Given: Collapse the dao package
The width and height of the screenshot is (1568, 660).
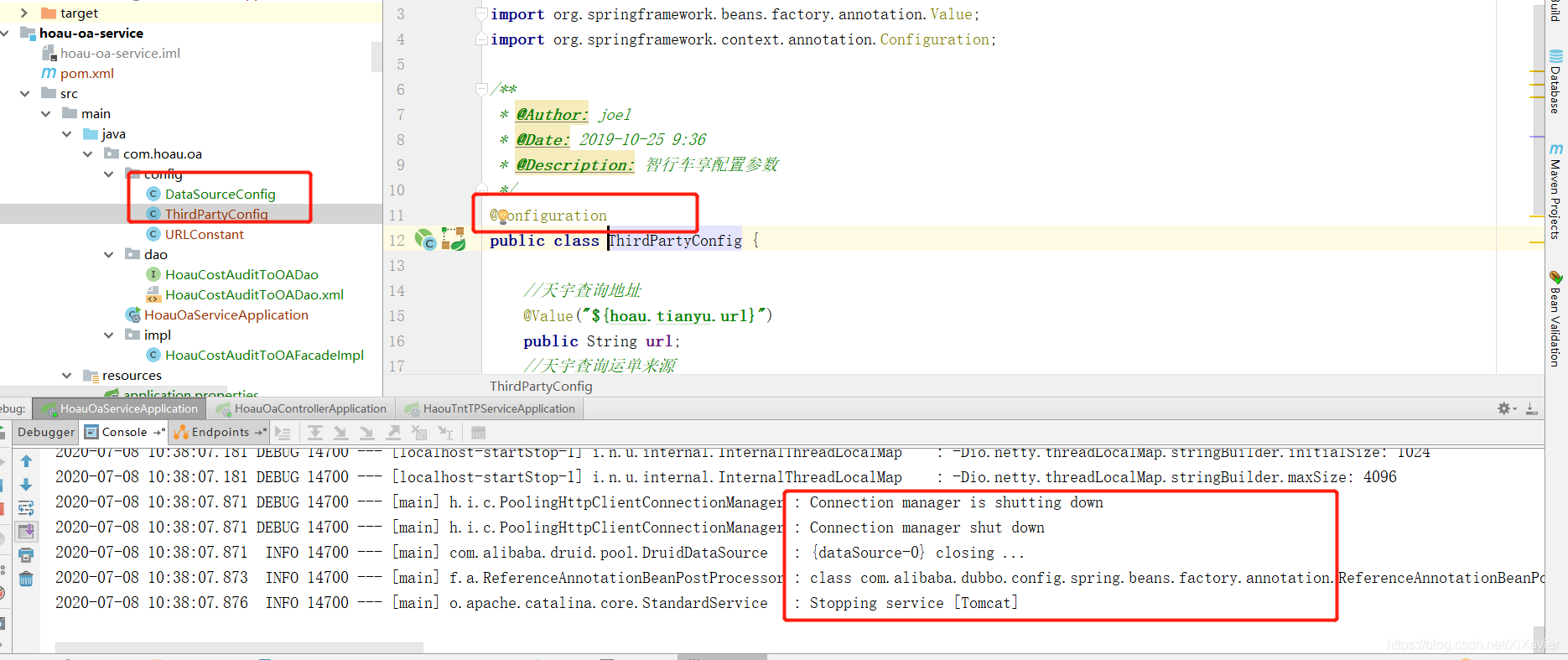Looking at the screenshot, I should coord(108,254).
